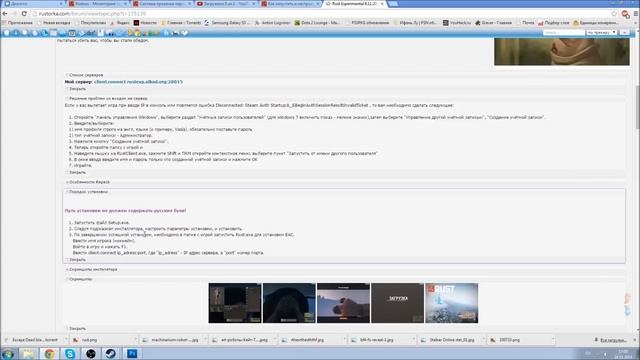This screenshot has width=640, height=360.
Task: Open dropdown arrow of rust.png download
Action: [136, 340]
